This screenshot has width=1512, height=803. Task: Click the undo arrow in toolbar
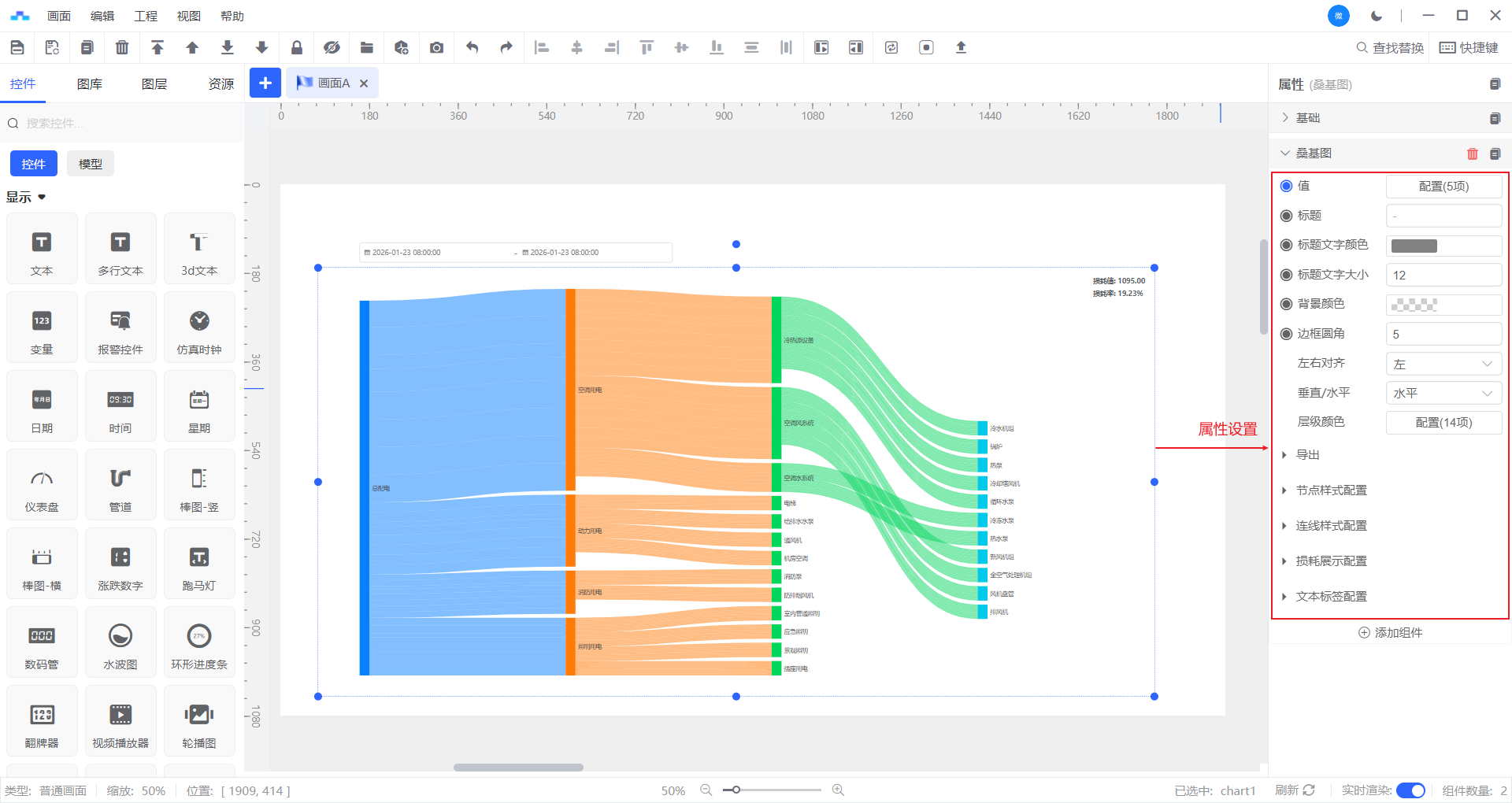(x=472, y=48)
